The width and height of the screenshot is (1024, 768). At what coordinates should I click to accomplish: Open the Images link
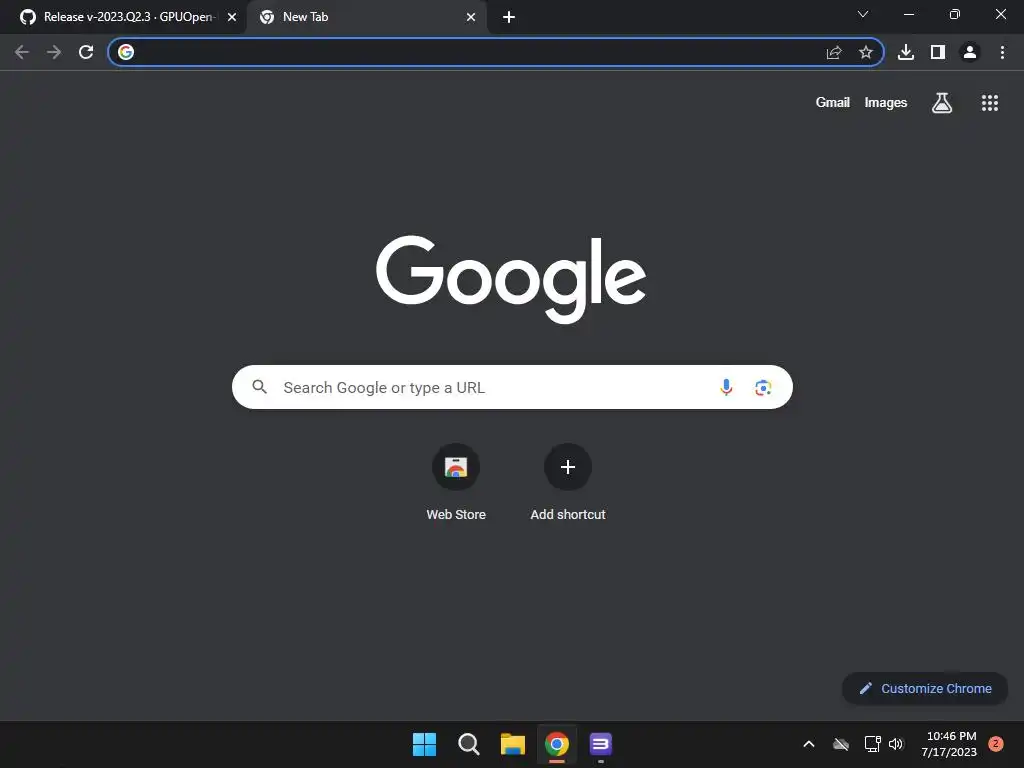[x=886, y=103]
